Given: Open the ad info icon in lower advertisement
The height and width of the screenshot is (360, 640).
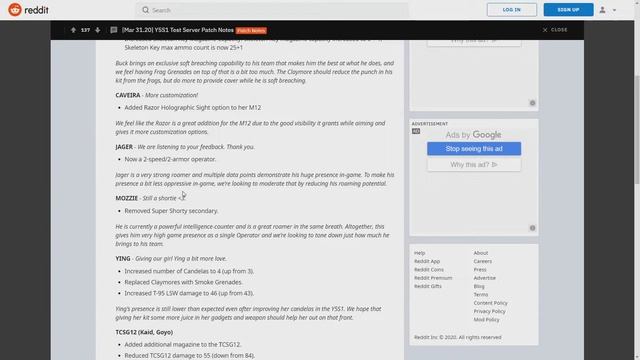Looking at the screenshot, I should [532, 228].
